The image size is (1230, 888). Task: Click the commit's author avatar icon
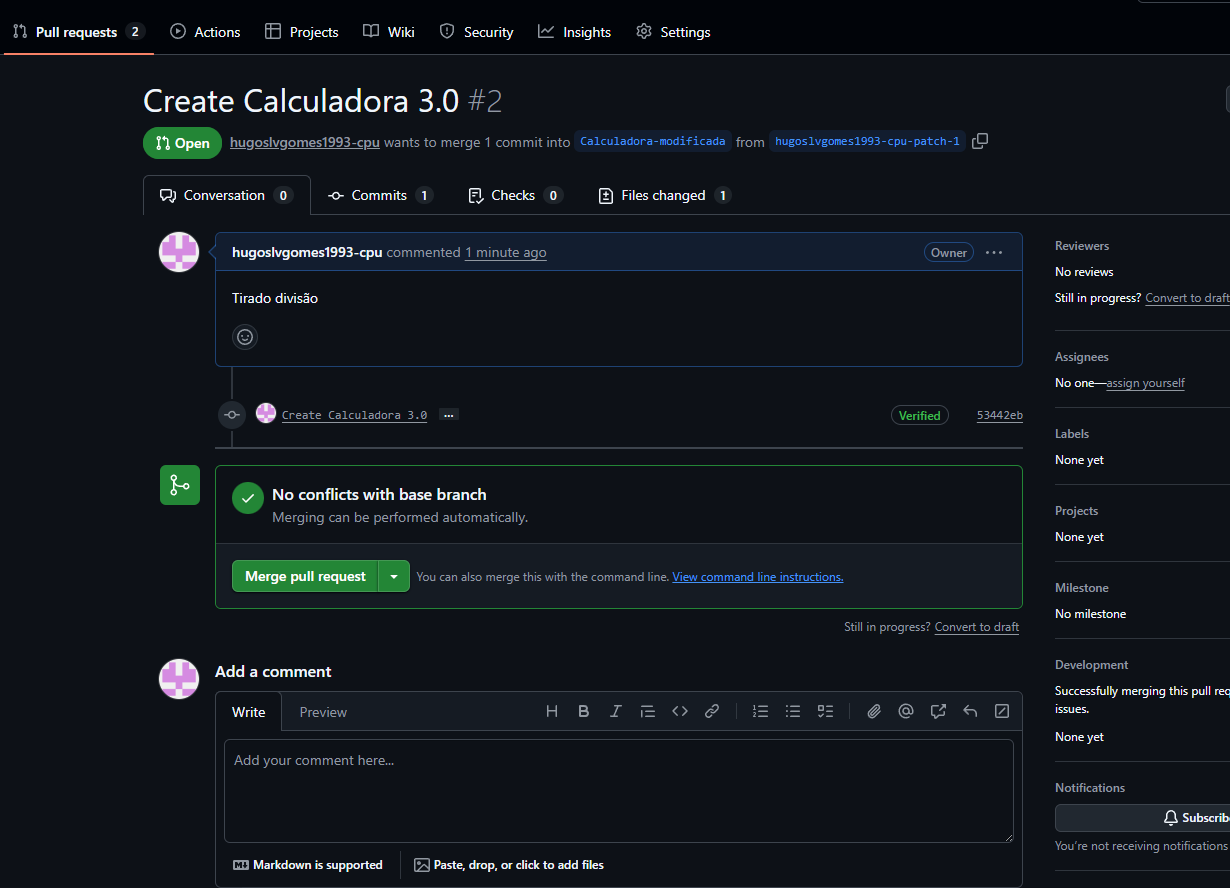[x=266, y=413]
